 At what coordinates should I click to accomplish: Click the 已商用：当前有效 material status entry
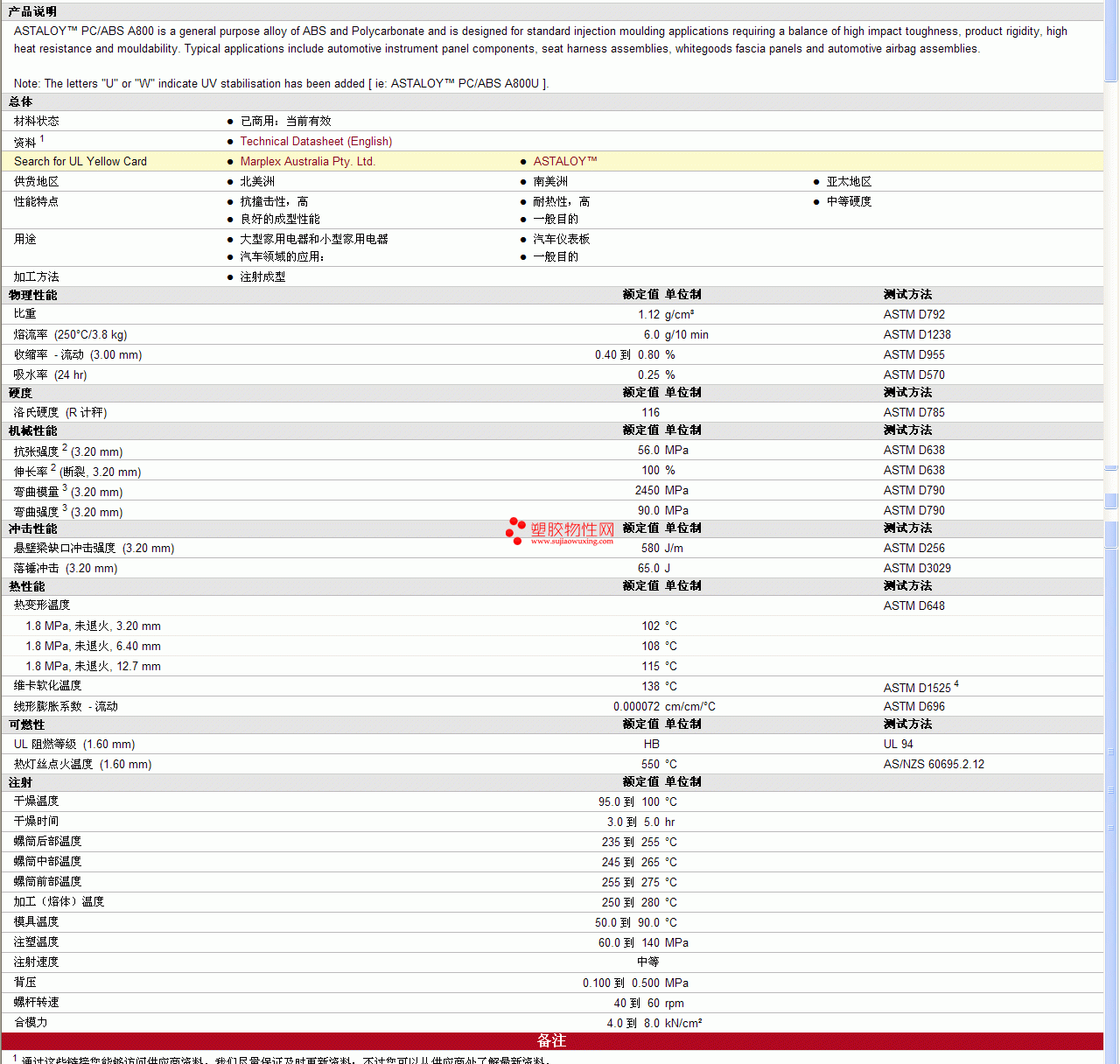pyautogui.click(x=285, y=121)
